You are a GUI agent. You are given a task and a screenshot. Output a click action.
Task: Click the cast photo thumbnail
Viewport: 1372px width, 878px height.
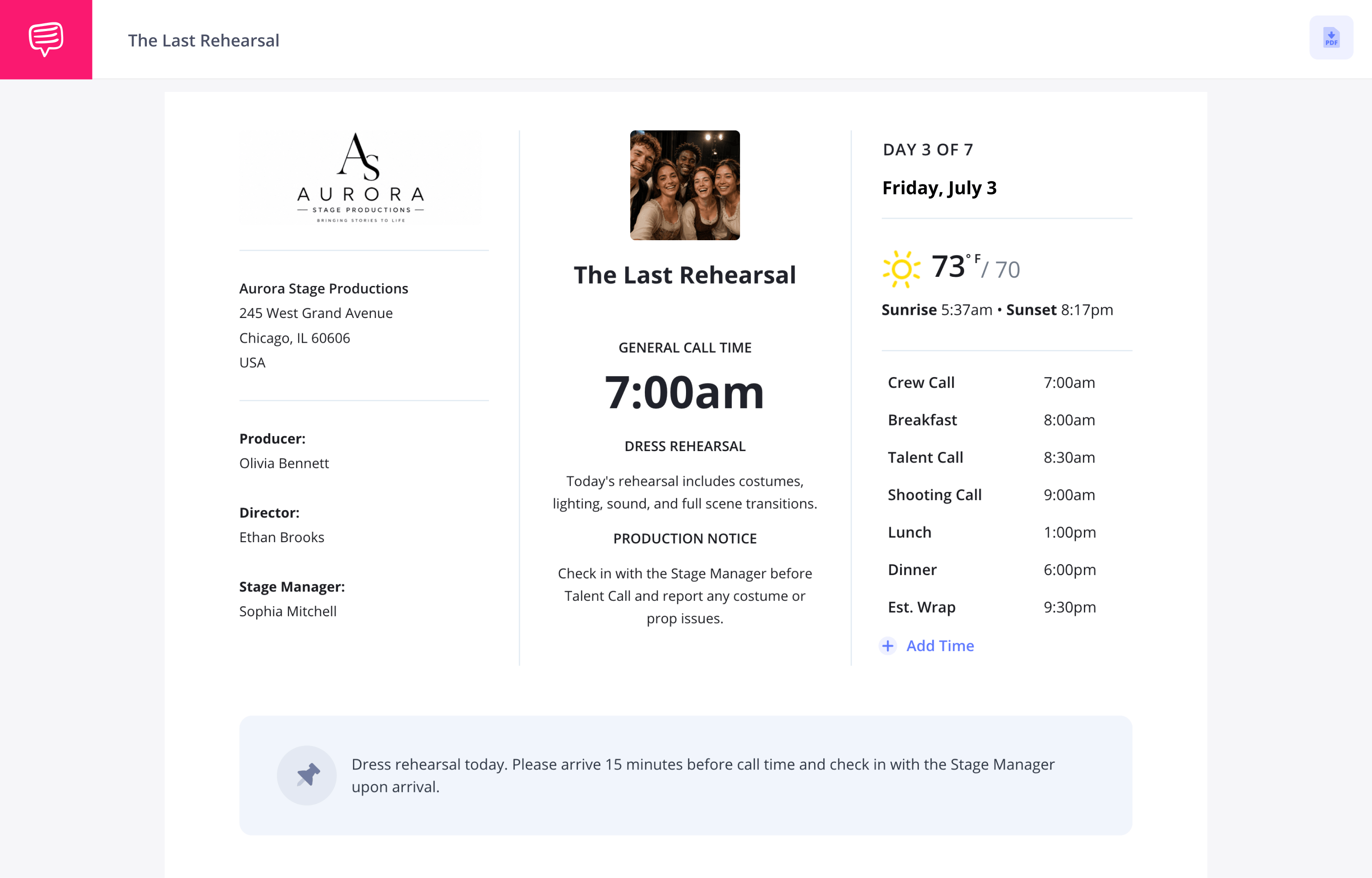685,185
